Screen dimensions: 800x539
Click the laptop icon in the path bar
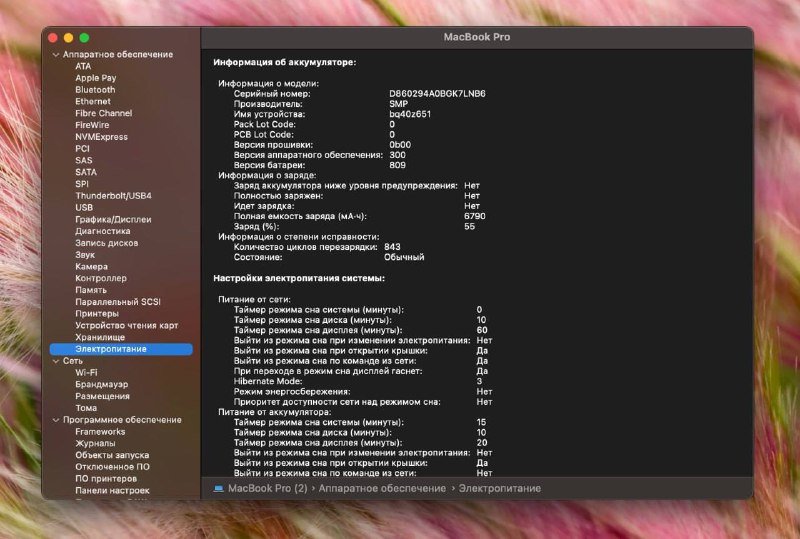[x=218, y=489]
